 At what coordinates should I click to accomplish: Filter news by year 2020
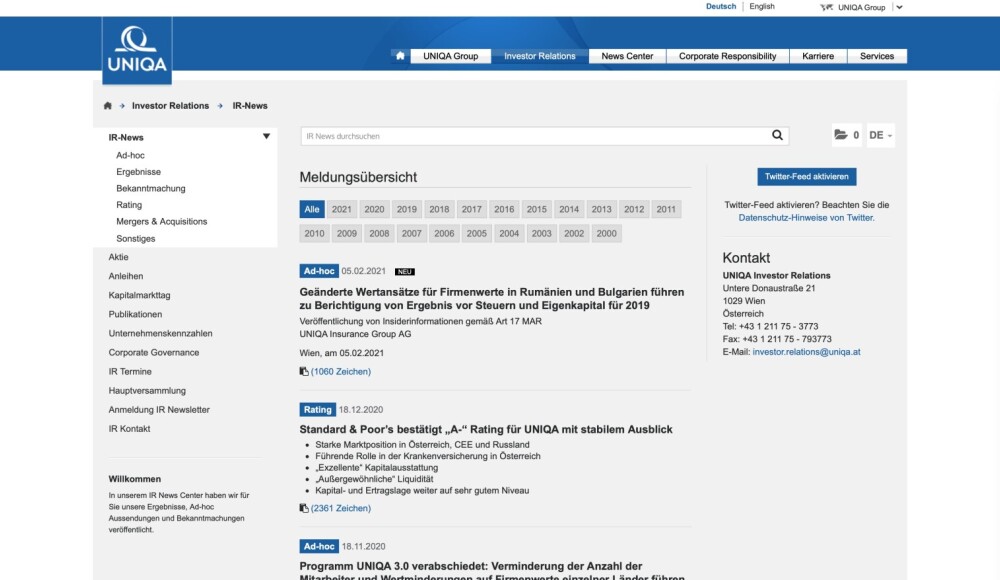click(374, 209)
